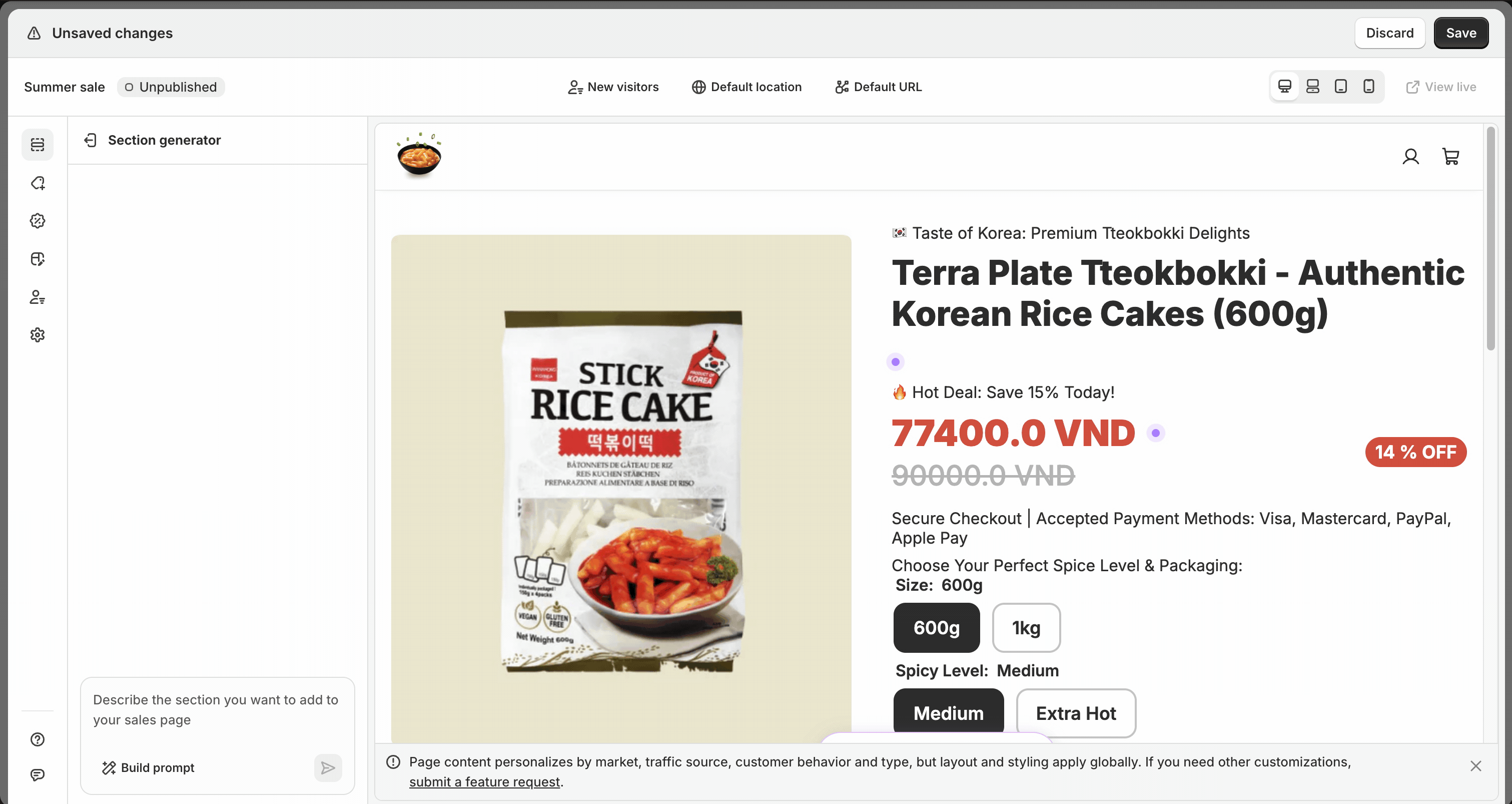
Task: Open the Default URL selector
Action: [x=878, y=87]
